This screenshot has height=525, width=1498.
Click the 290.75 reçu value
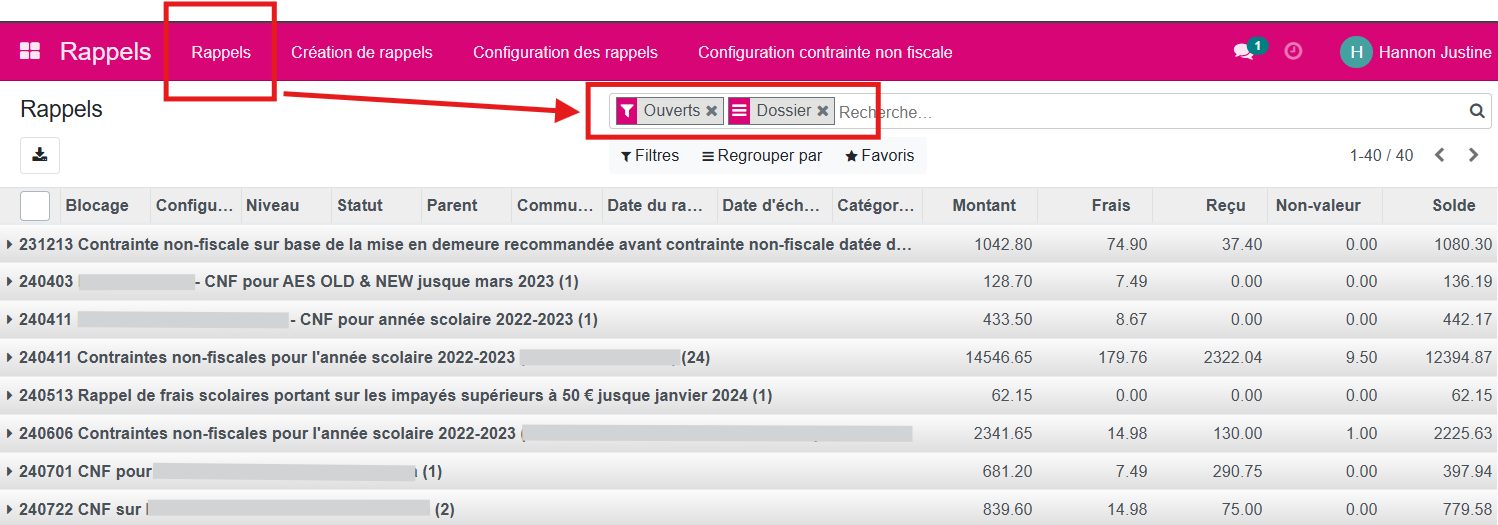[1237, 472]
